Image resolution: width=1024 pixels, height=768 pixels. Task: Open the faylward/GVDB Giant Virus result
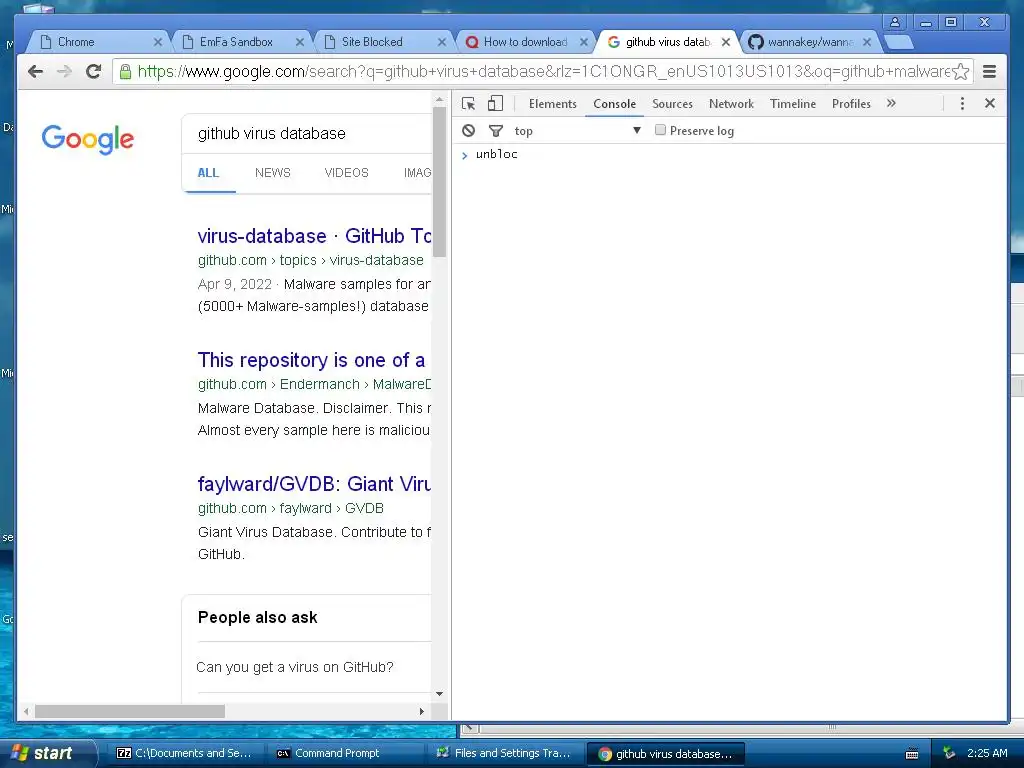(314, 484)
